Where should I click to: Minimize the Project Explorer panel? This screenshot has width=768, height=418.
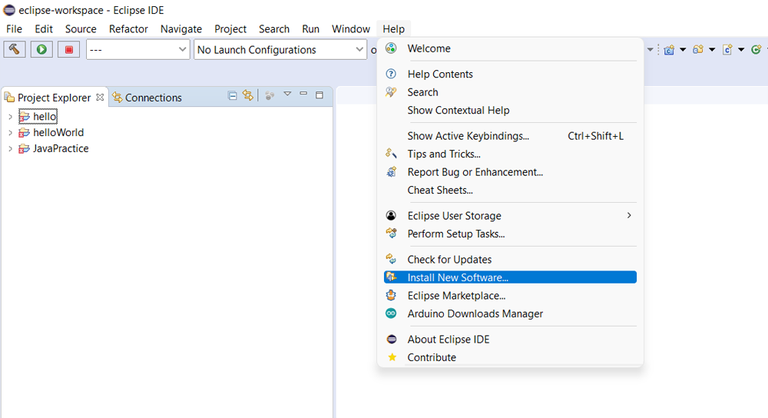point(304,95)
